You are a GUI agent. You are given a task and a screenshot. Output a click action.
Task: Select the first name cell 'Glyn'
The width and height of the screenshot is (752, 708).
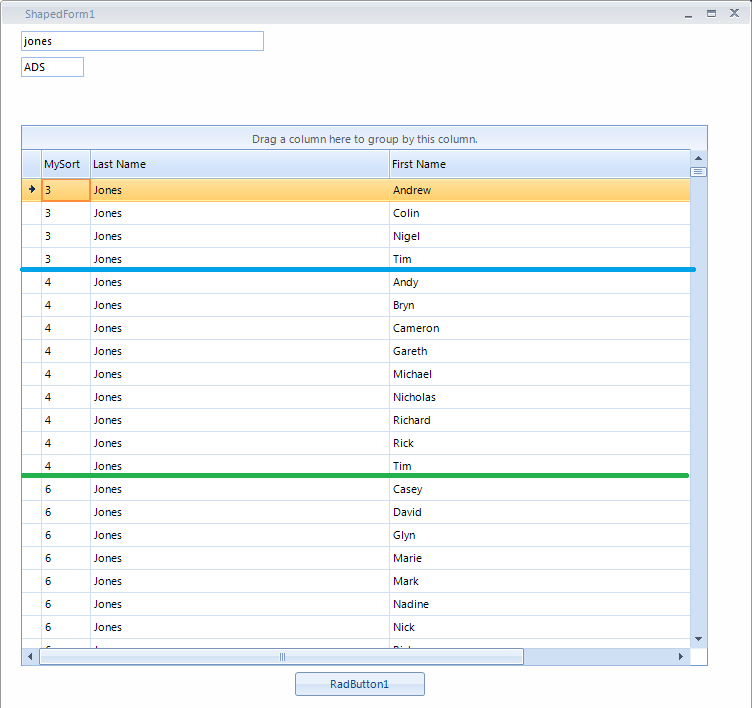(x=540, y=535)
